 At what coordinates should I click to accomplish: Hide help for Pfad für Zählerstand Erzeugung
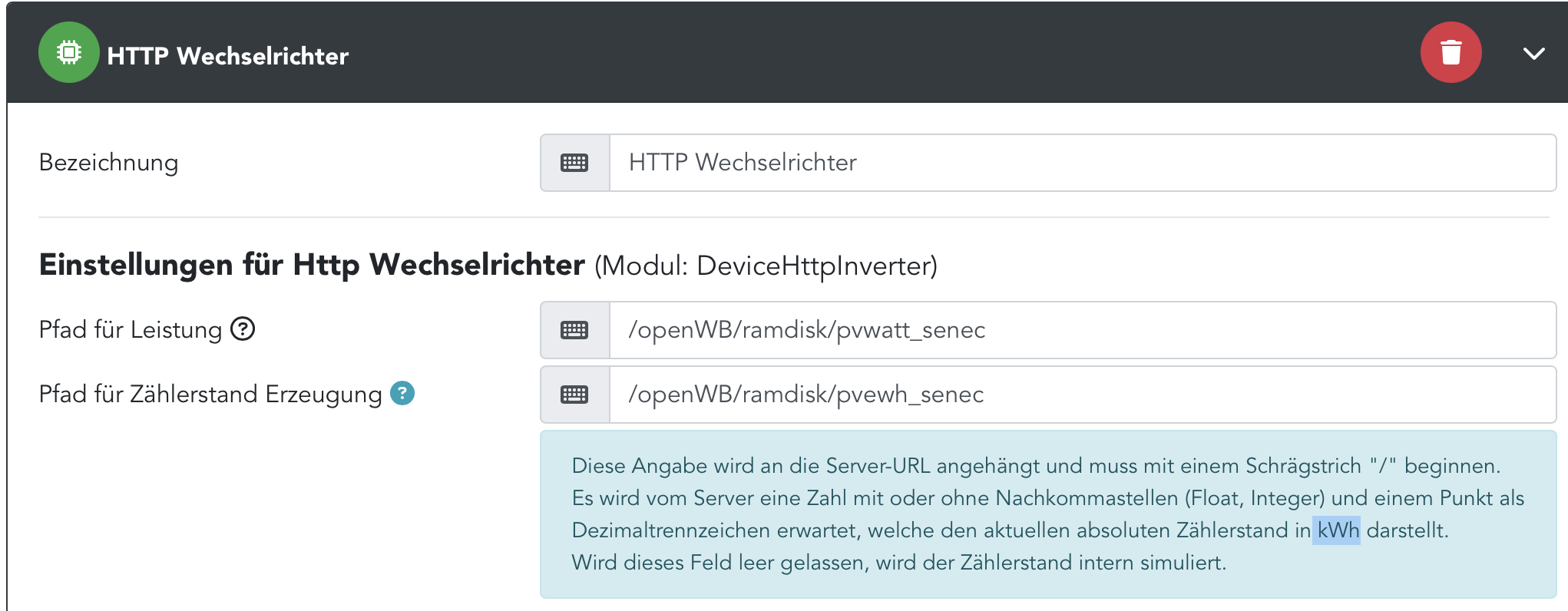tap(402, 393)
